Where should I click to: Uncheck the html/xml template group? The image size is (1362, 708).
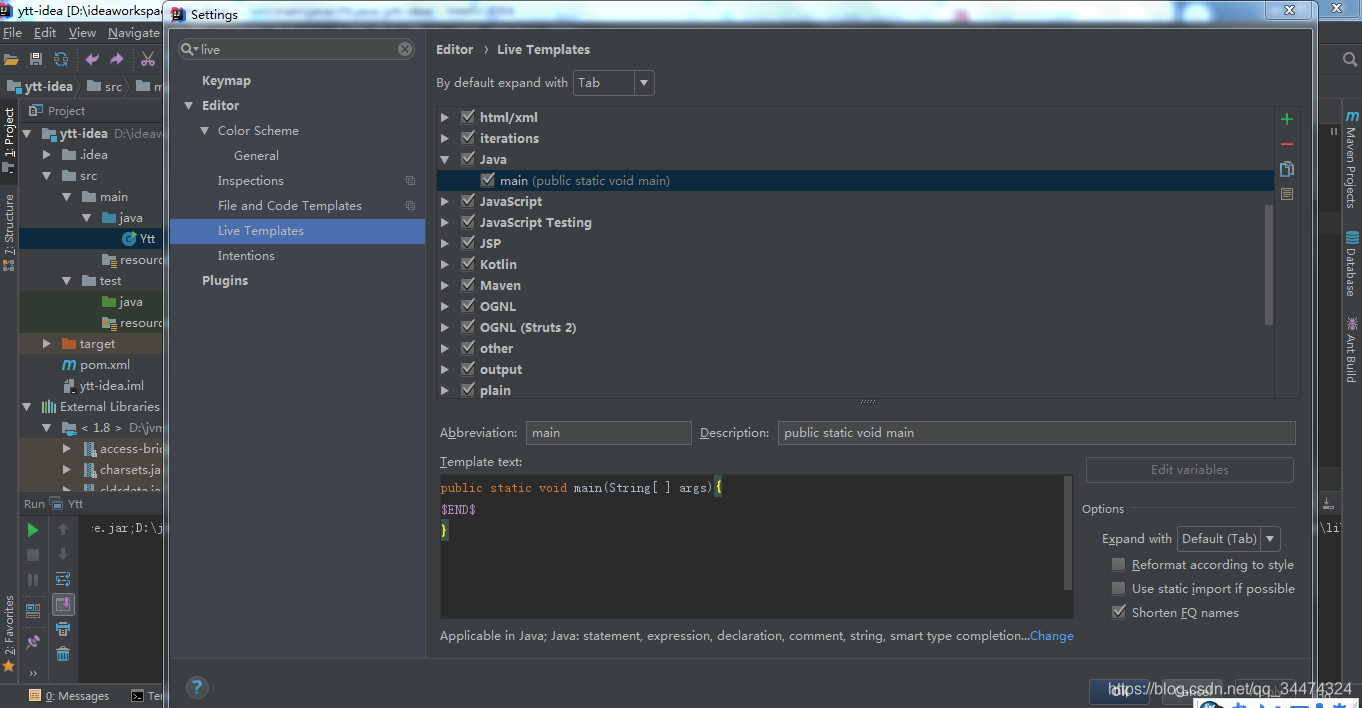tap(467, 117)
